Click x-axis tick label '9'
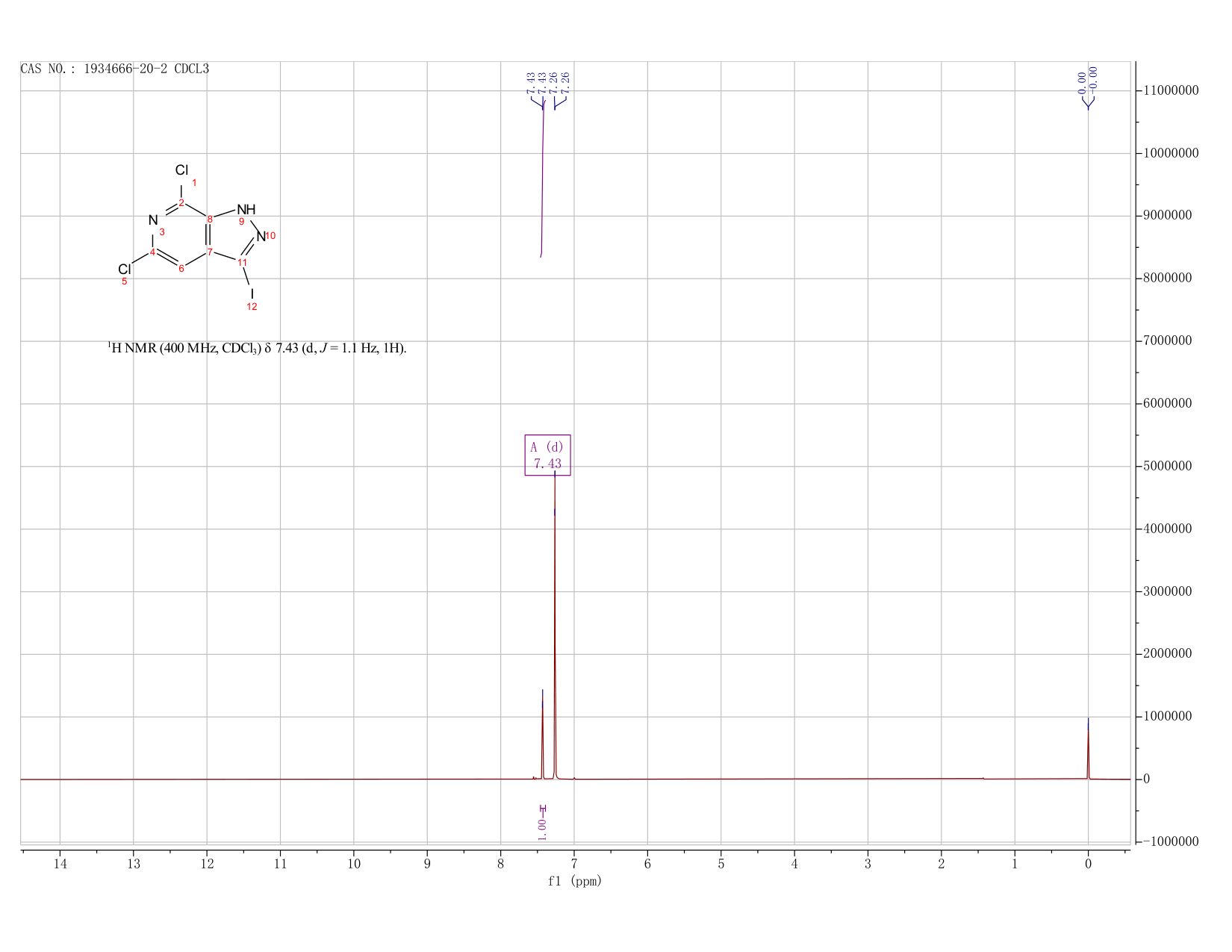This screenshot has width=1232, height=952. pos(427,864)
